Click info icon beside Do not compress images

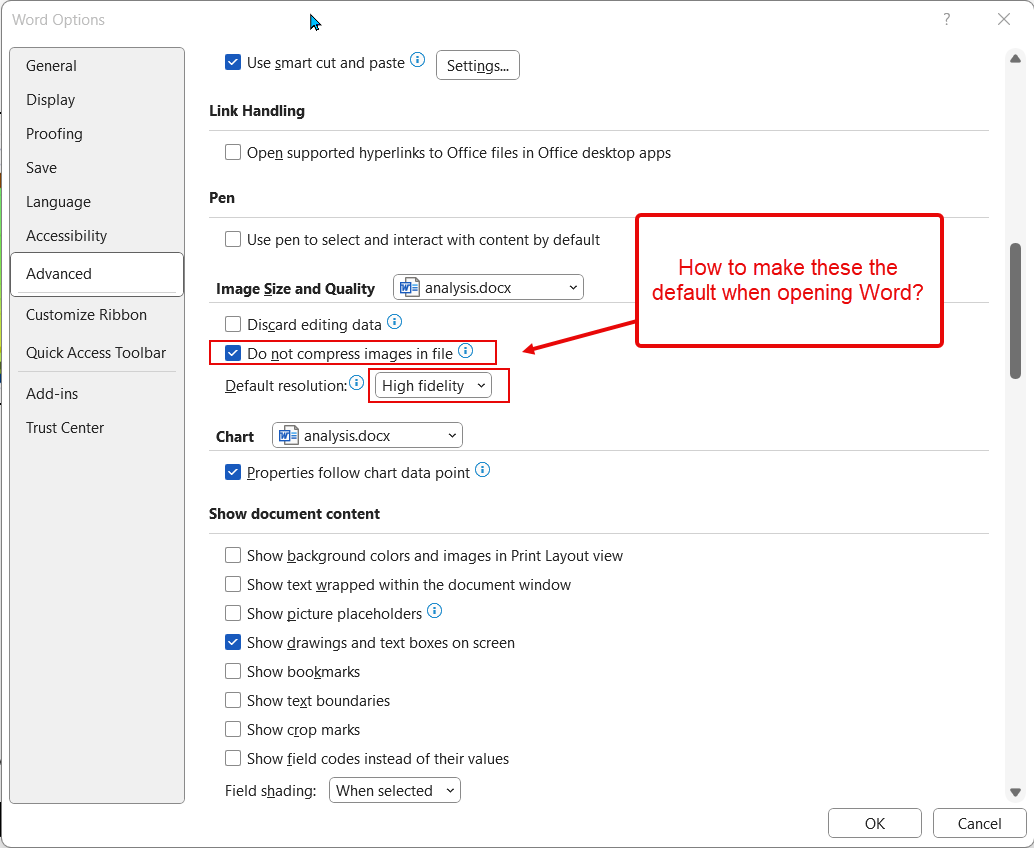pos(466,351)
